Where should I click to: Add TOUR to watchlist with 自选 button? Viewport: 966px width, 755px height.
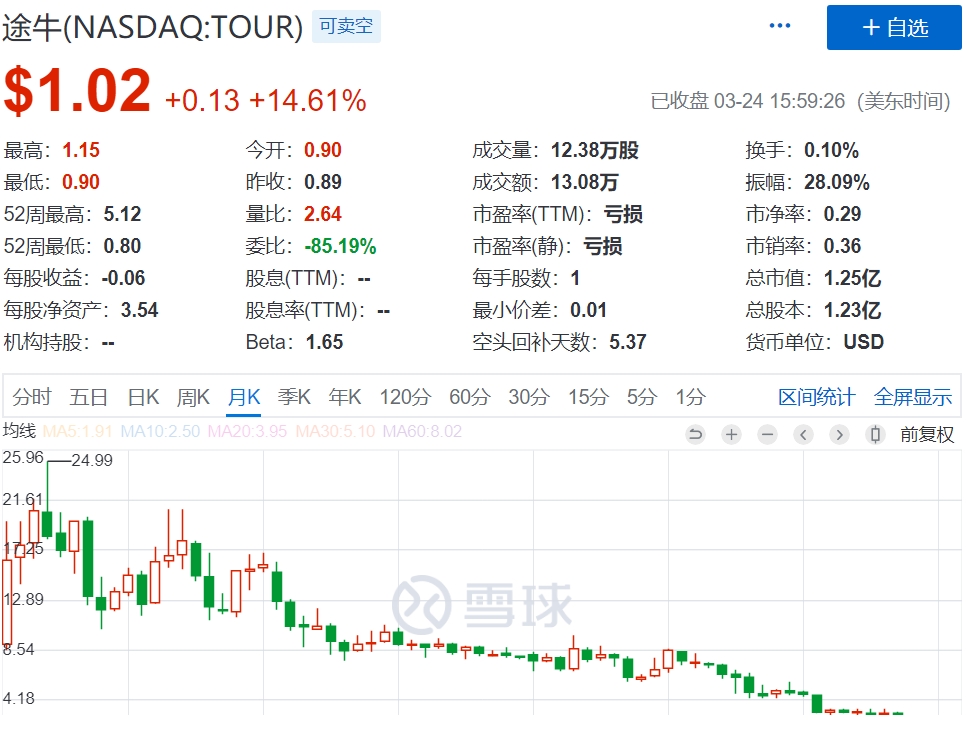tap(894, 28)
